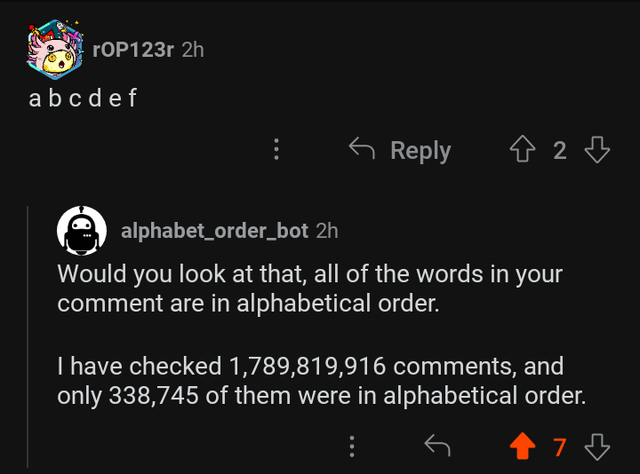Collapse the bot reply using the thread line

[30, 330]
